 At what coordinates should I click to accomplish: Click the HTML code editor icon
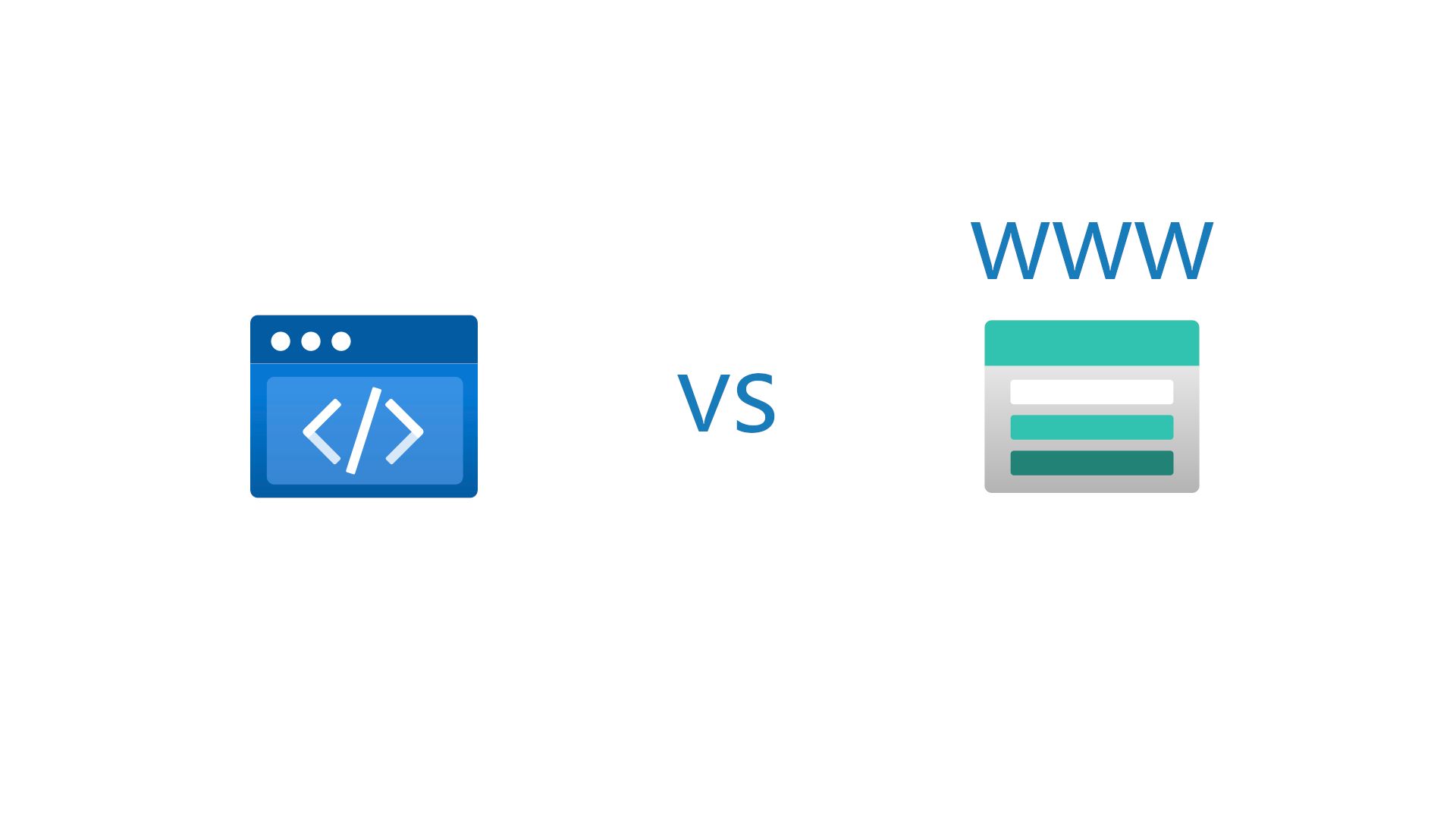364,406
